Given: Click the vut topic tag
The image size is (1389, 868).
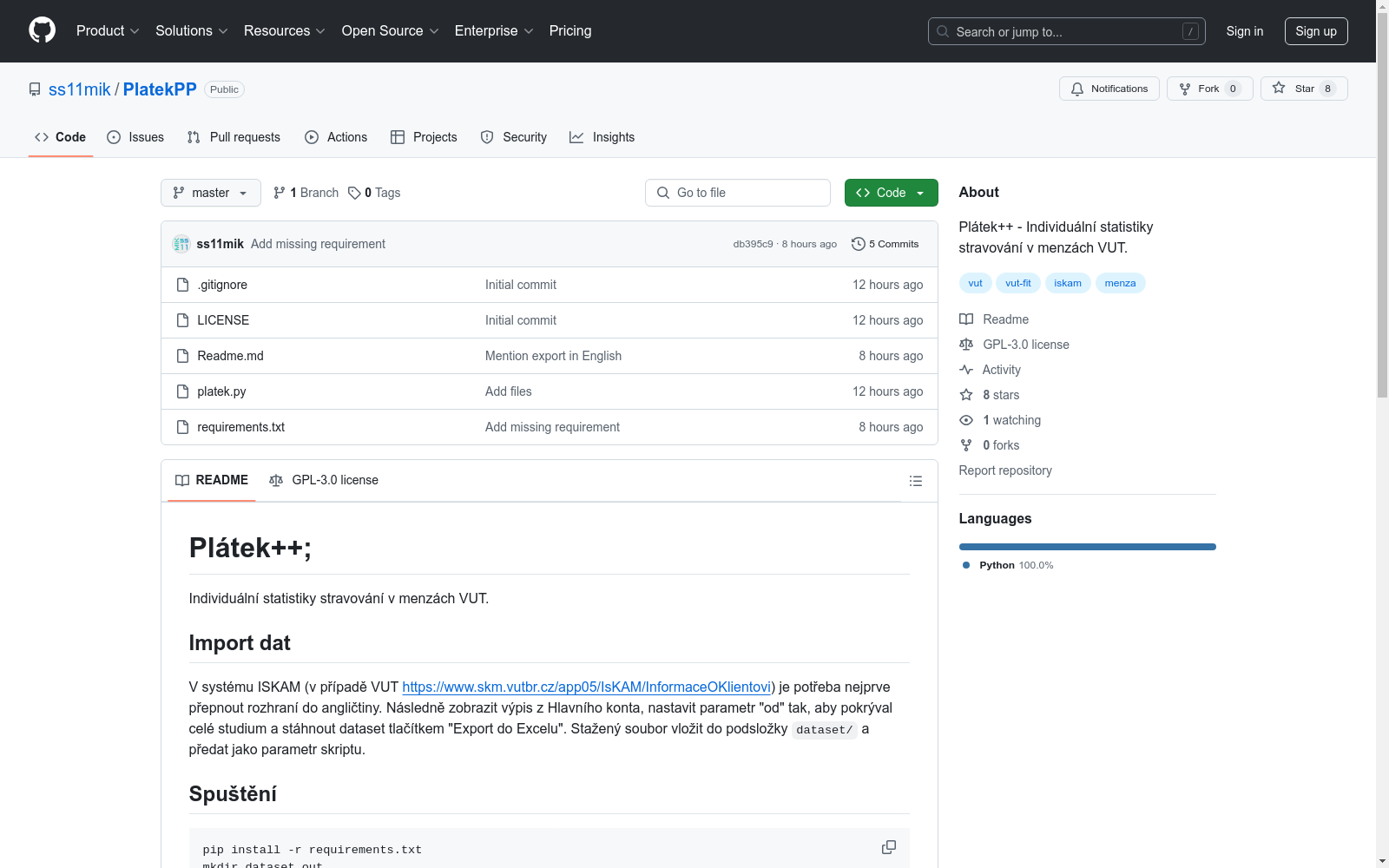Looking at the screenshot, I should click(x=976, y=283).
